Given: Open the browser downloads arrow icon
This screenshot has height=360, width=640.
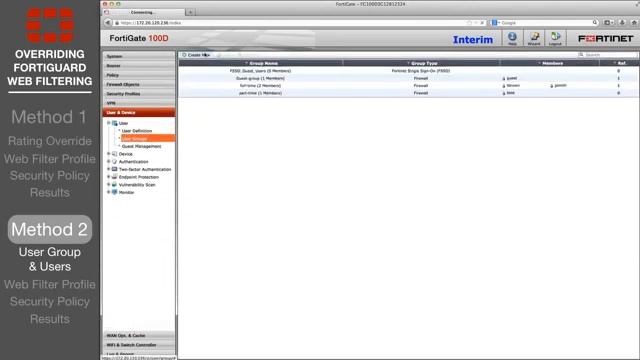Looking at the screenshot, I should 622,23.
